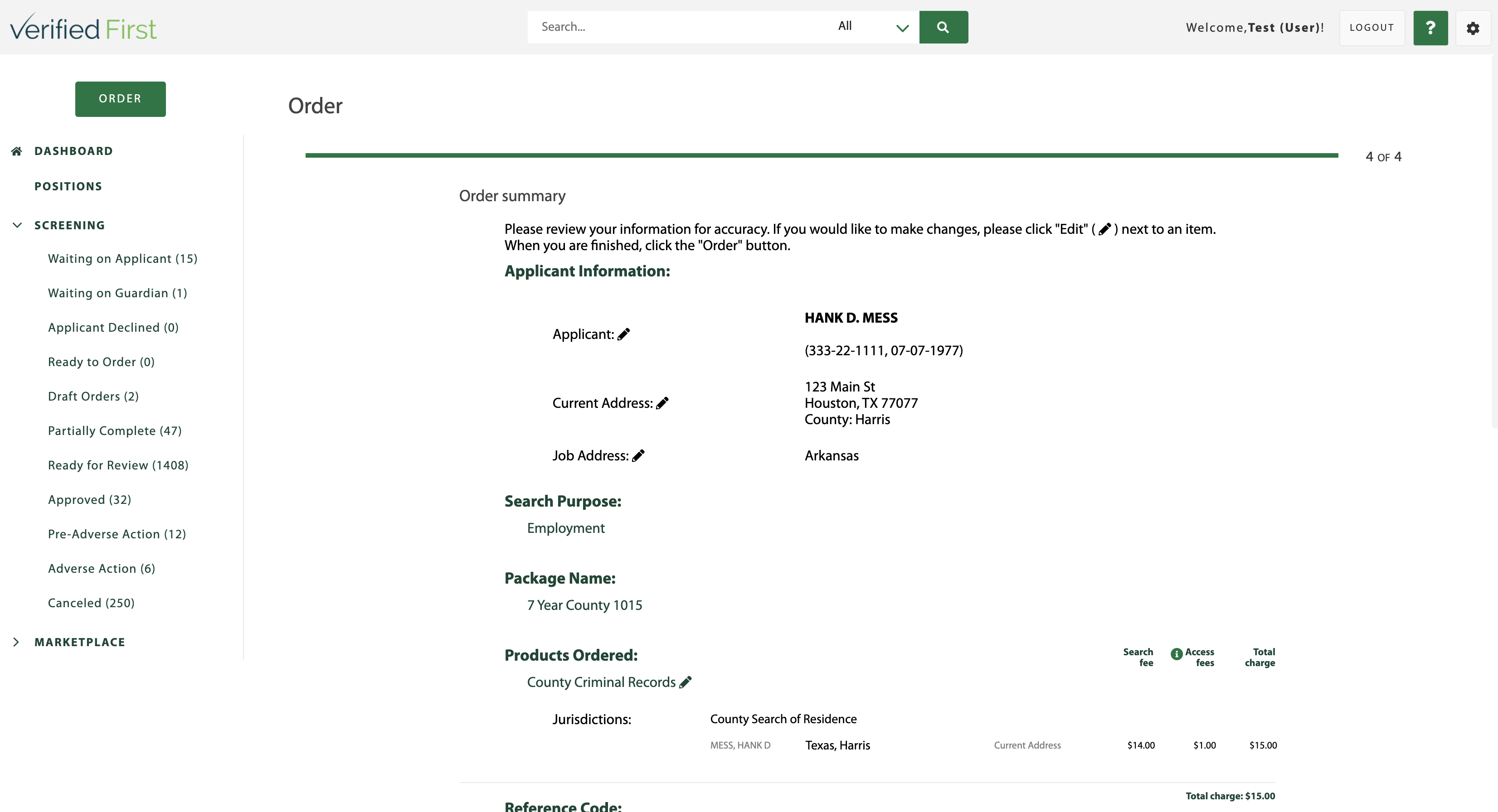Click the Dashboard home icon
1498x812 pixels.
pyautogui.click(x=16, y=150)
